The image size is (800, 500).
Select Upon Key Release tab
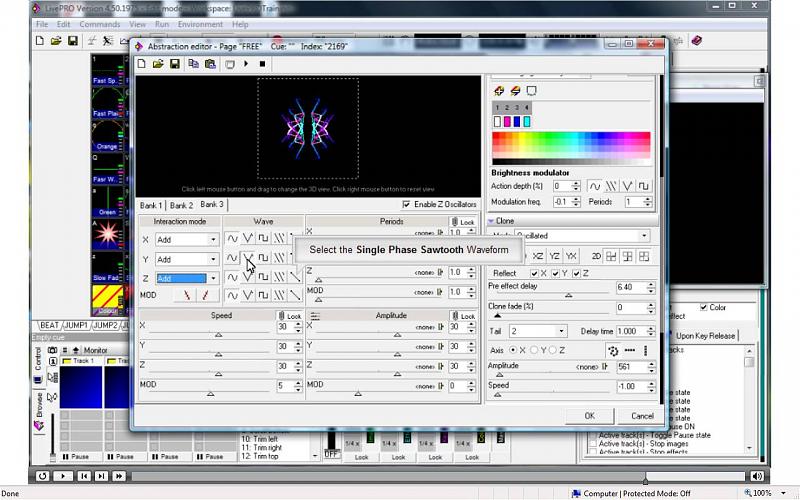[x=705, y=336]
